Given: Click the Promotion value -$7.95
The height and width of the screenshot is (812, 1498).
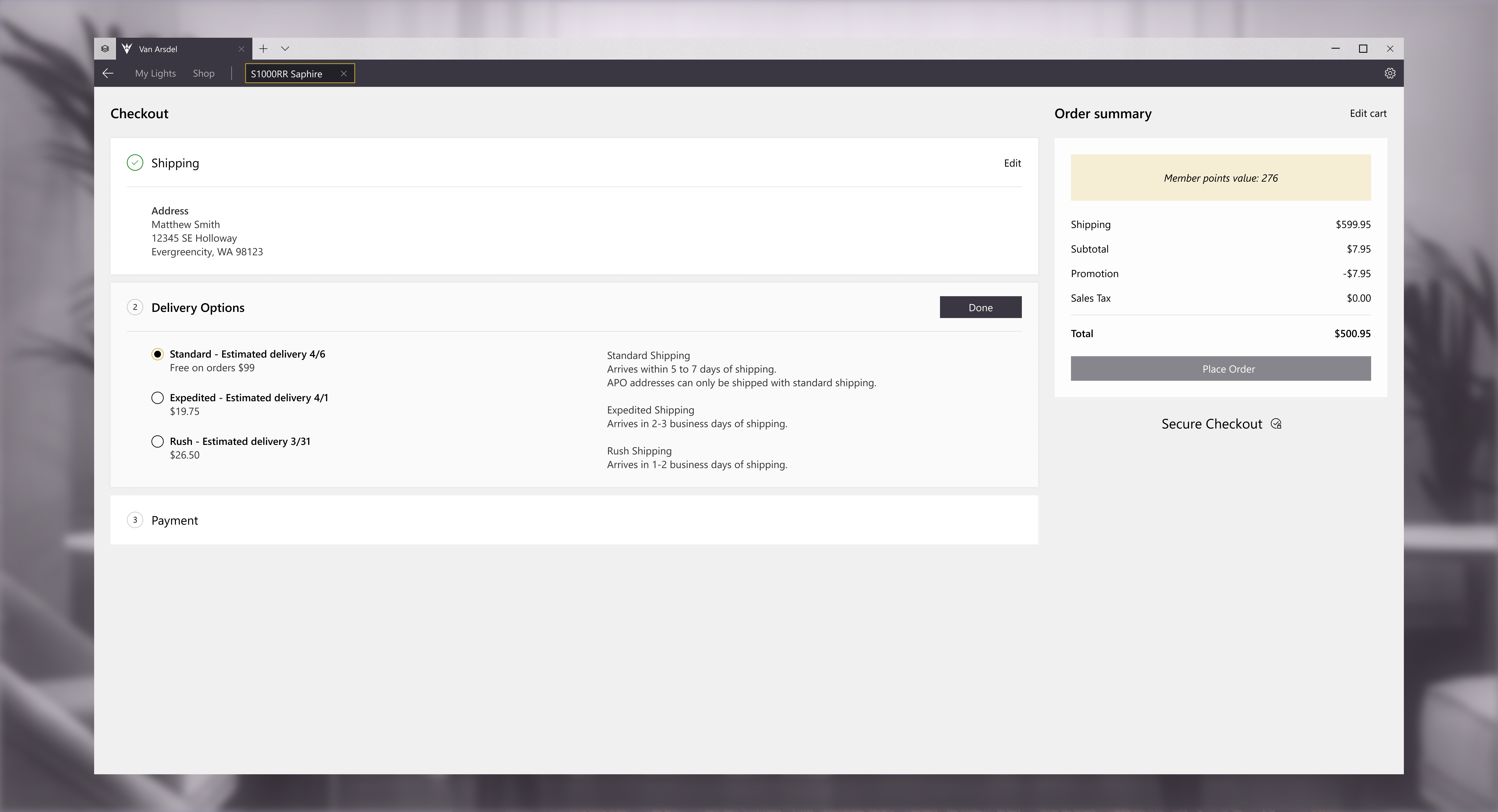Looking at the screenshot, I should (x=1357, y=273).
